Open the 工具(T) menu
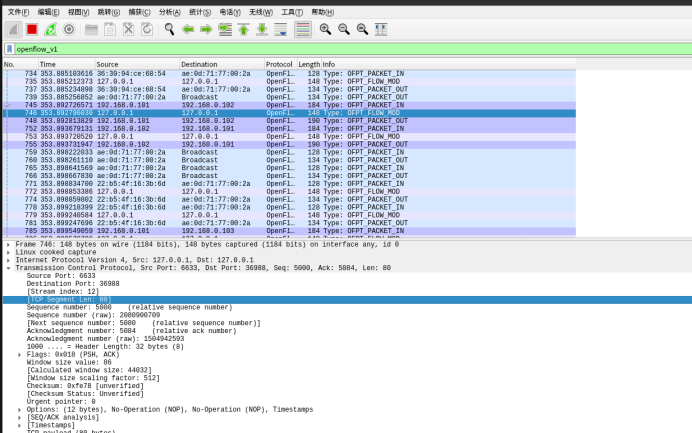The image size is (692, 433). click(292, 12)
